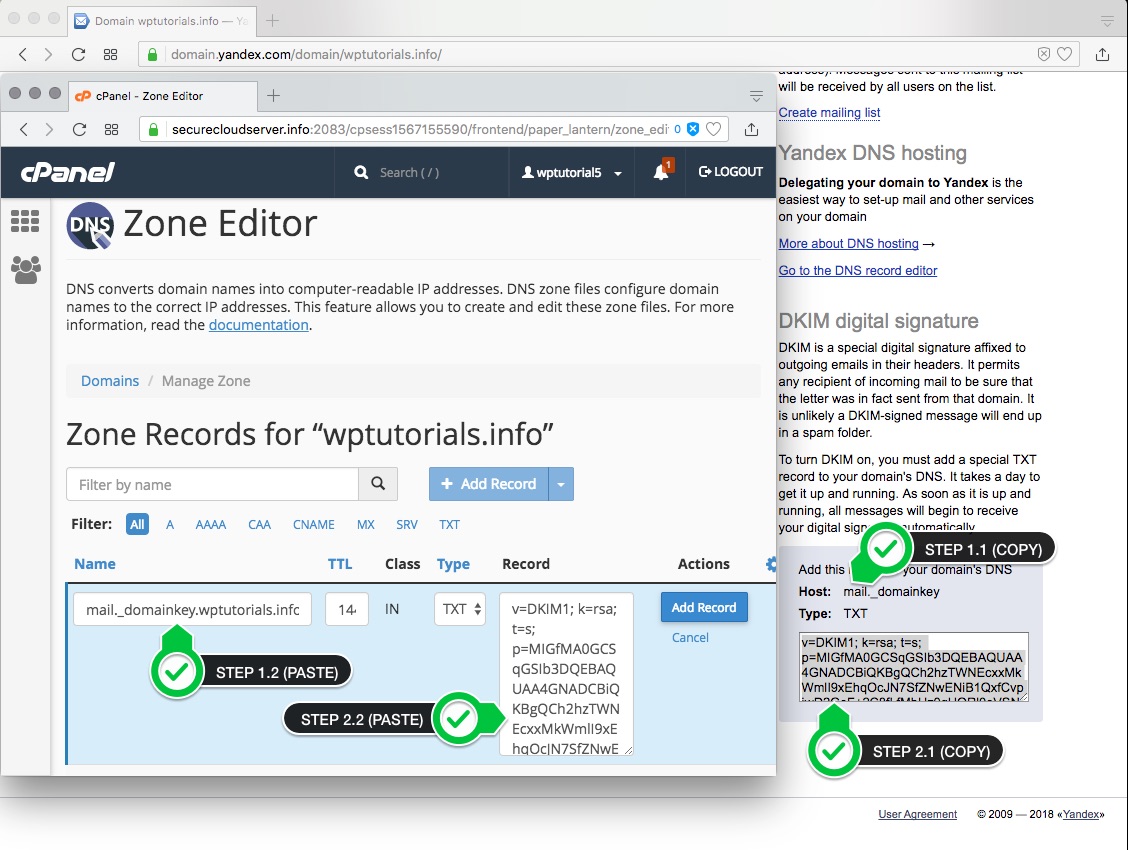Screen dimensions: 1128x850
Task: Cancel the new record row
Action: tap(690, 637)
